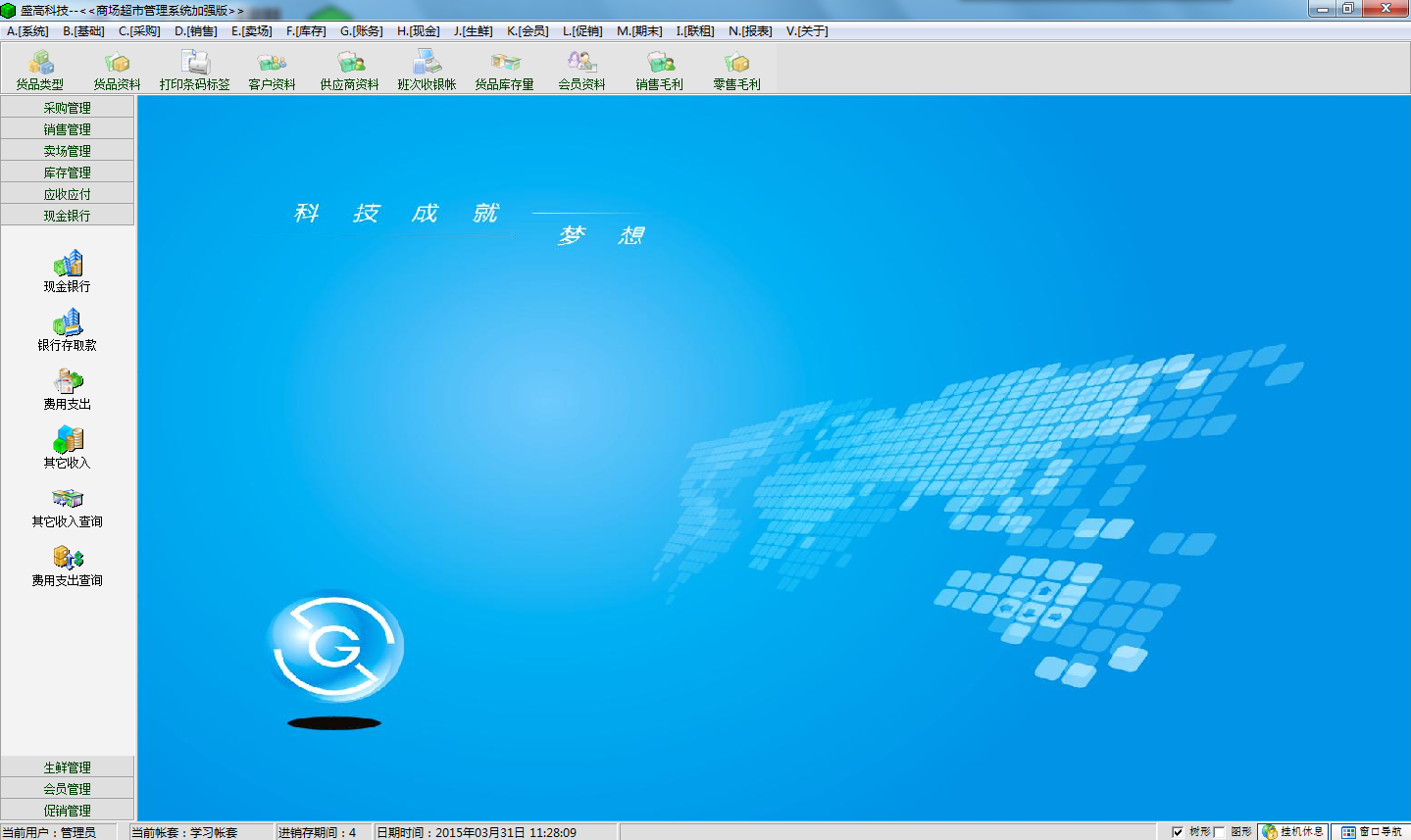The height and width of the screenshot is (840, 1411).
Task: Click the 日期时间 status bar entry
Action: pos(496,832)
